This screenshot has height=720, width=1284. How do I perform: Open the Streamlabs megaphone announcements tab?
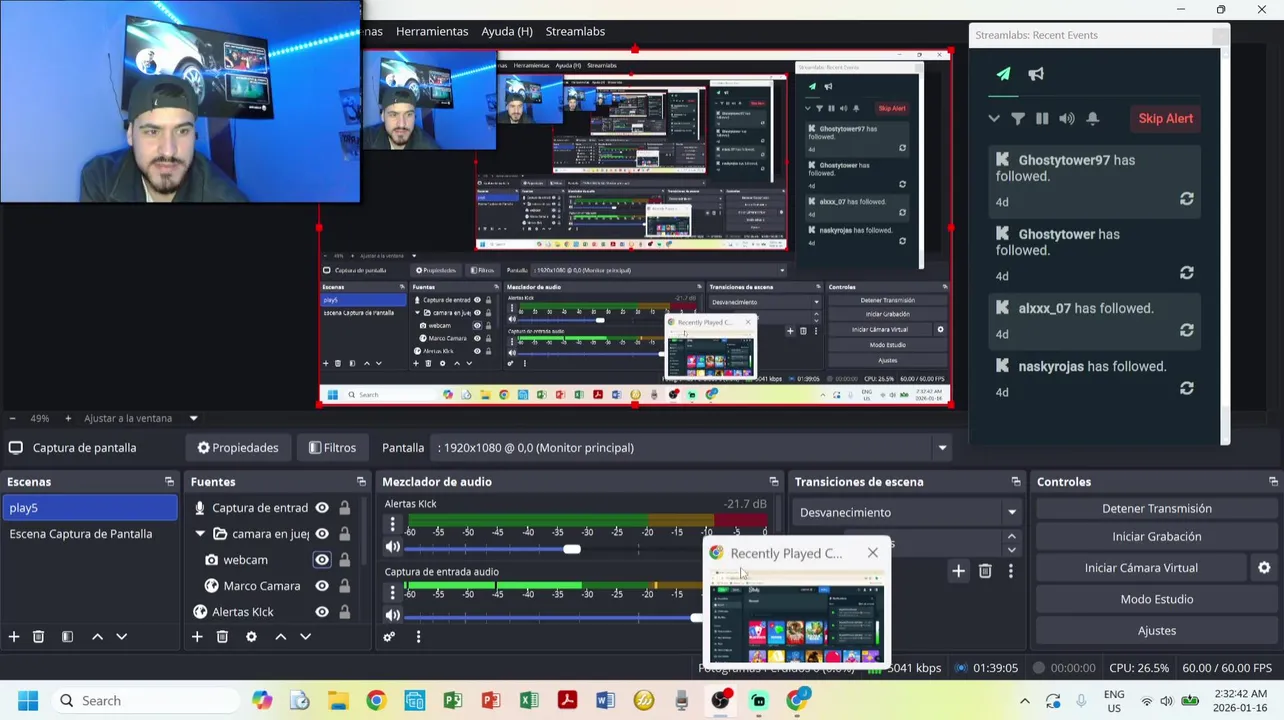[x=1036, y=74]
